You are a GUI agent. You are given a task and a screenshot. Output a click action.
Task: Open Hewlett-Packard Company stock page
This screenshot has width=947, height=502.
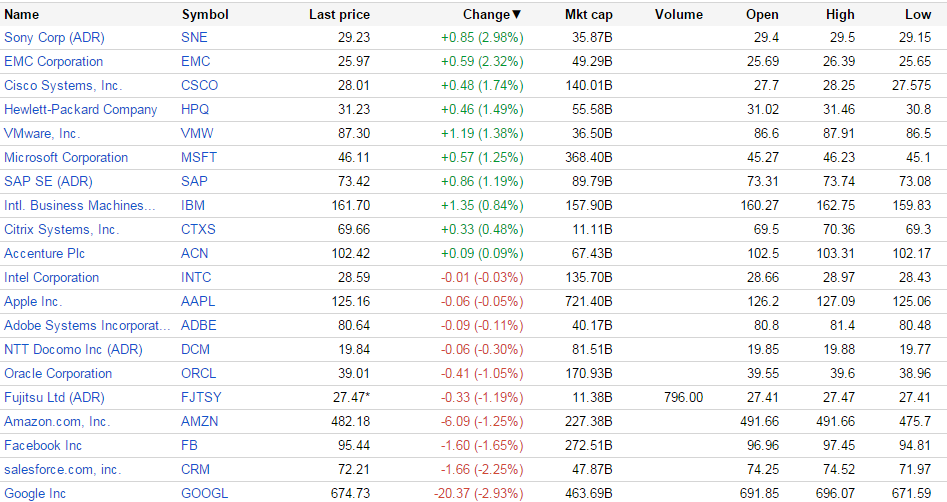(x=80, y=109)
